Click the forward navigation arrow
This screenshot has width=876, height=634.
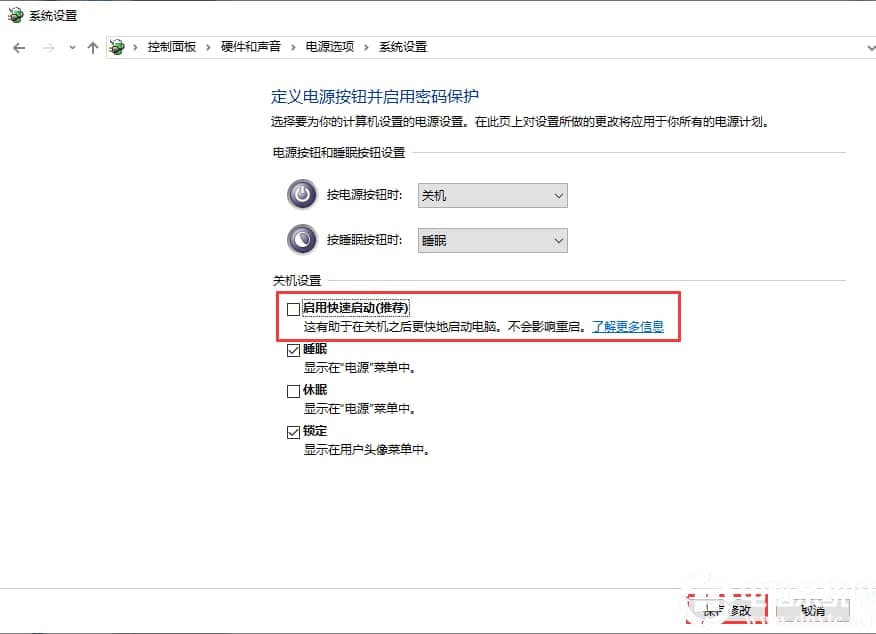(x=49, y=48)
